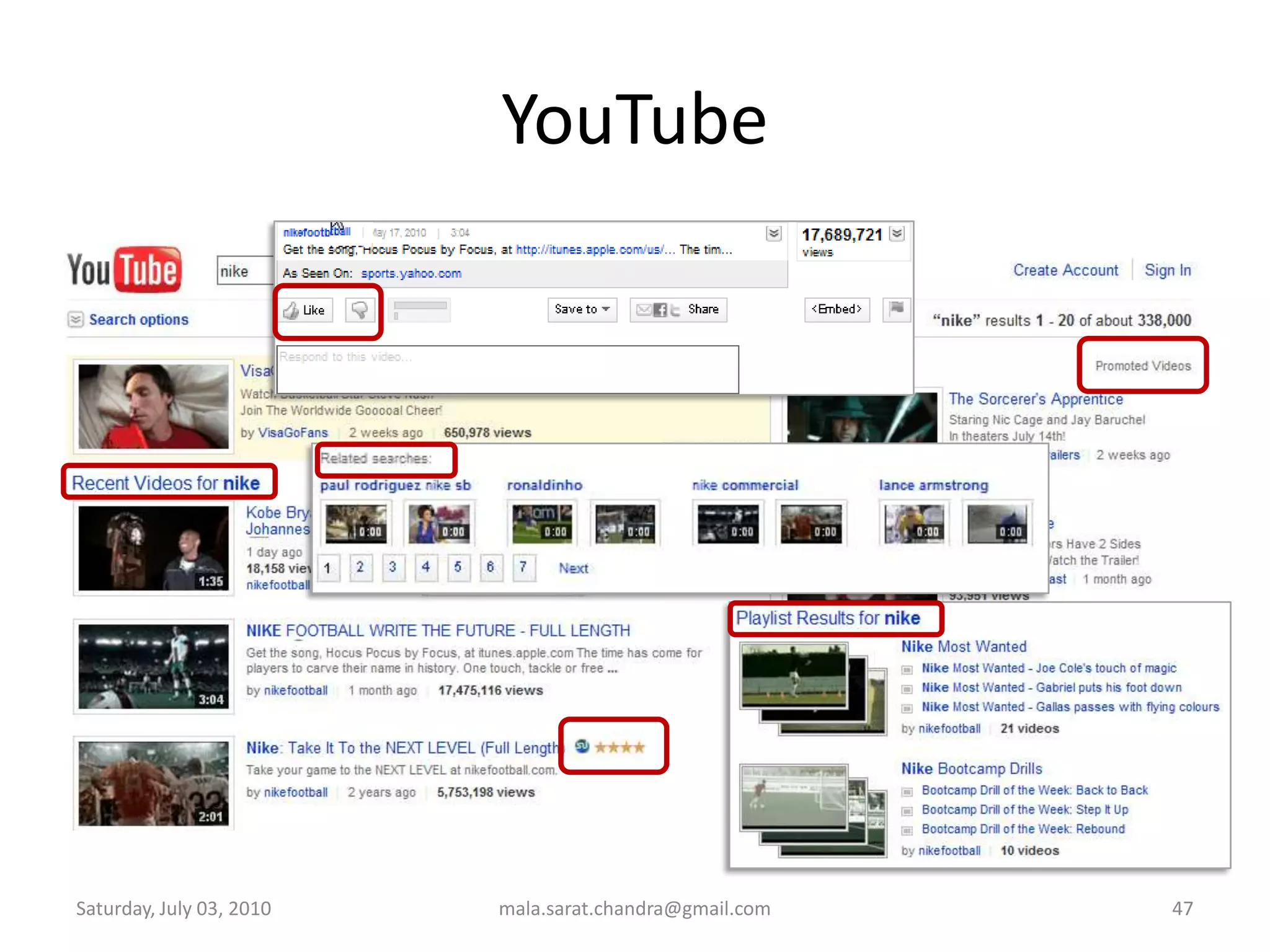The height and width of the screenshot is (952, 1270).
Task: Open the sports.yahoo.com link
Action: coord(411,273)
